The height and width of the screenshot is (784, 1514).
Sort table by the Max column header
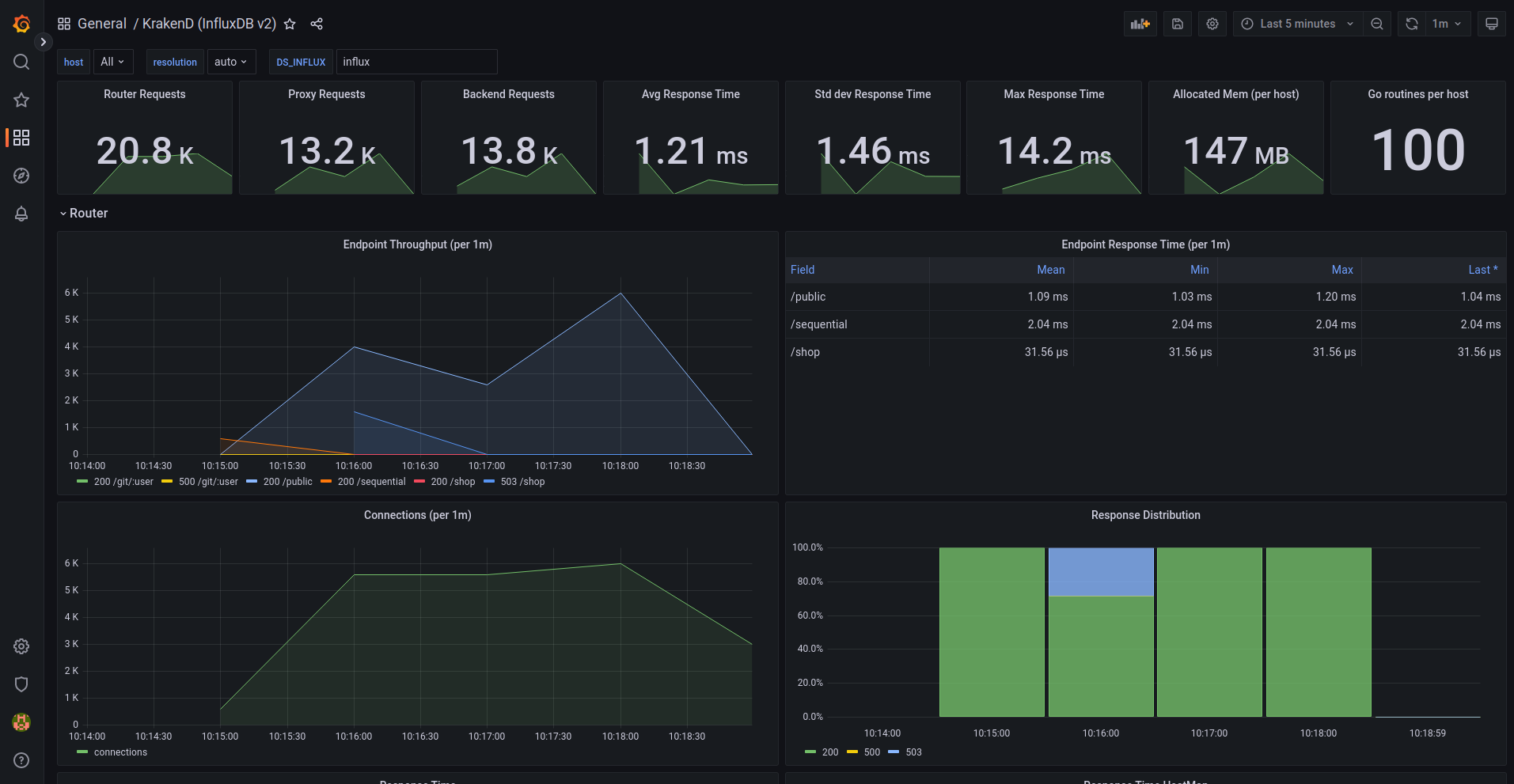pos(1341,270)
